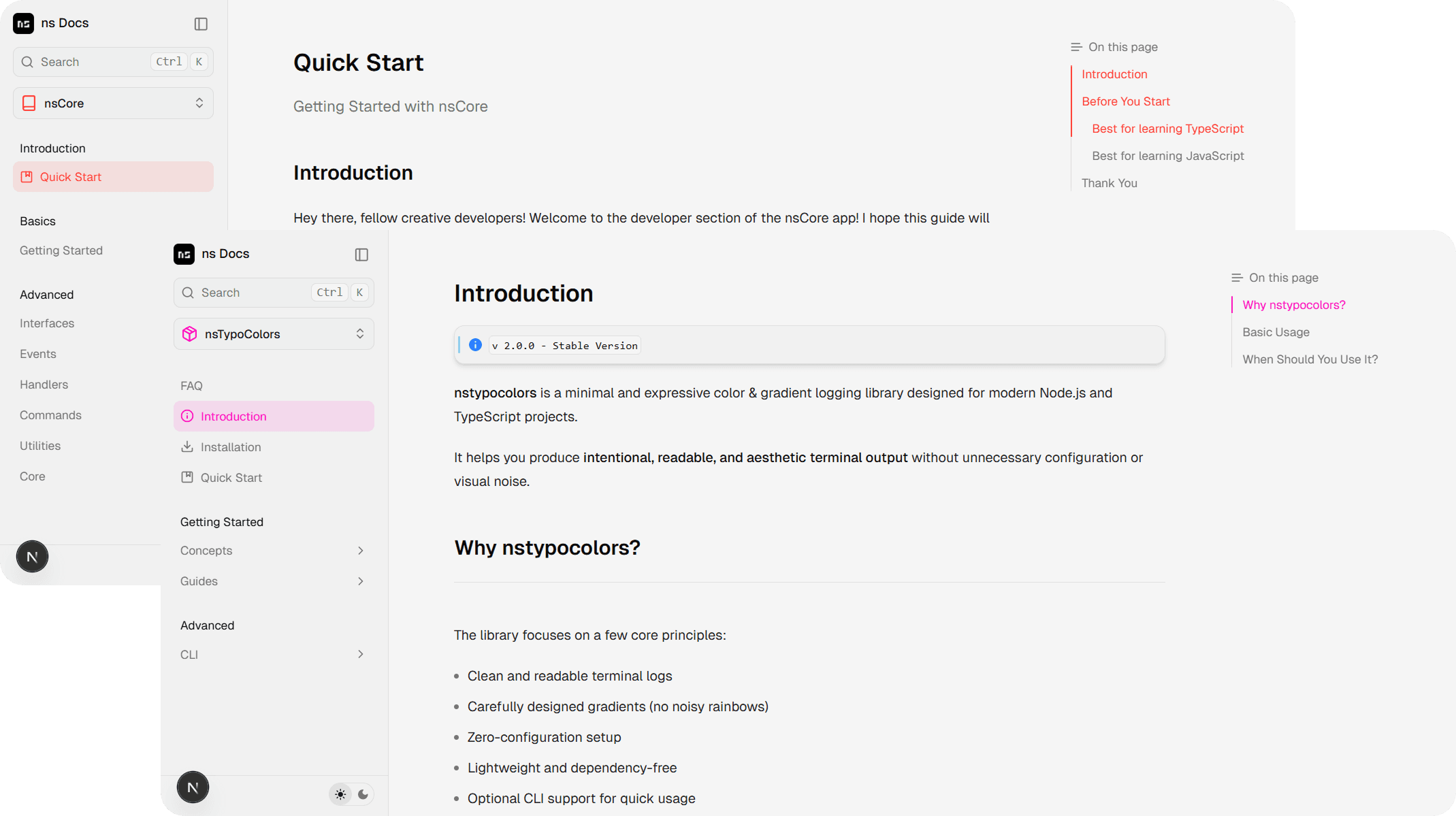Click the Quick Start bookmark icon in nsCore sidebar
Viewport: 1456px width, 816px height.
[27, 176]
